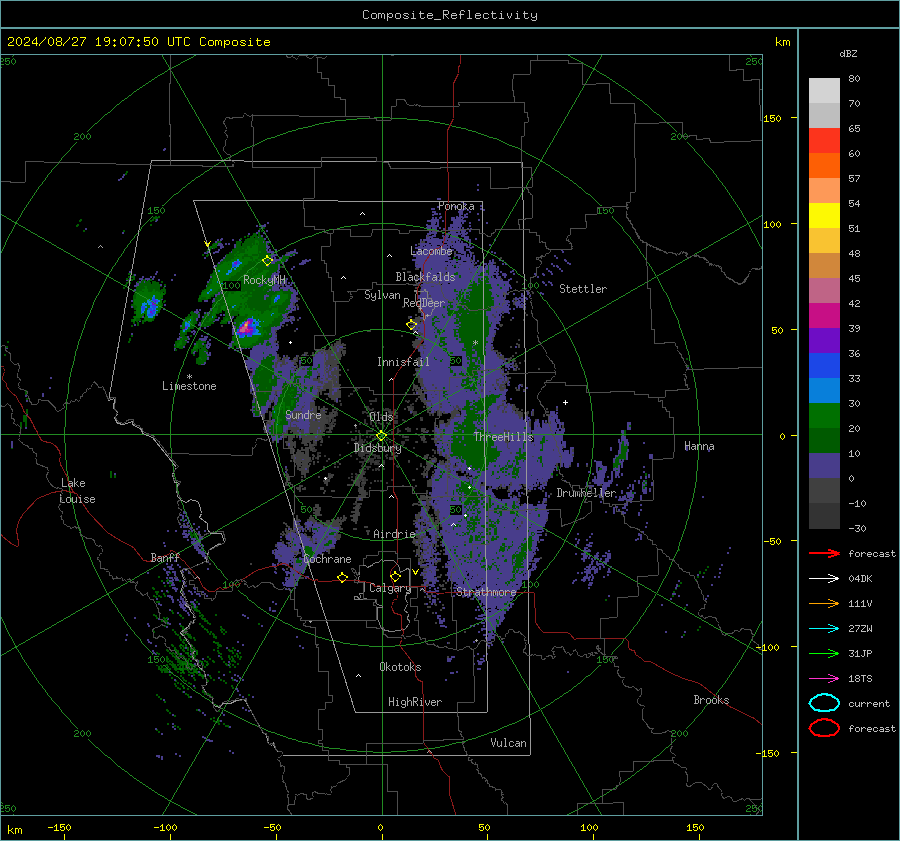Click the yellow 51–54 dBZ swatch
This screenshot has width=900, height=841.
[x=824, y=215]
